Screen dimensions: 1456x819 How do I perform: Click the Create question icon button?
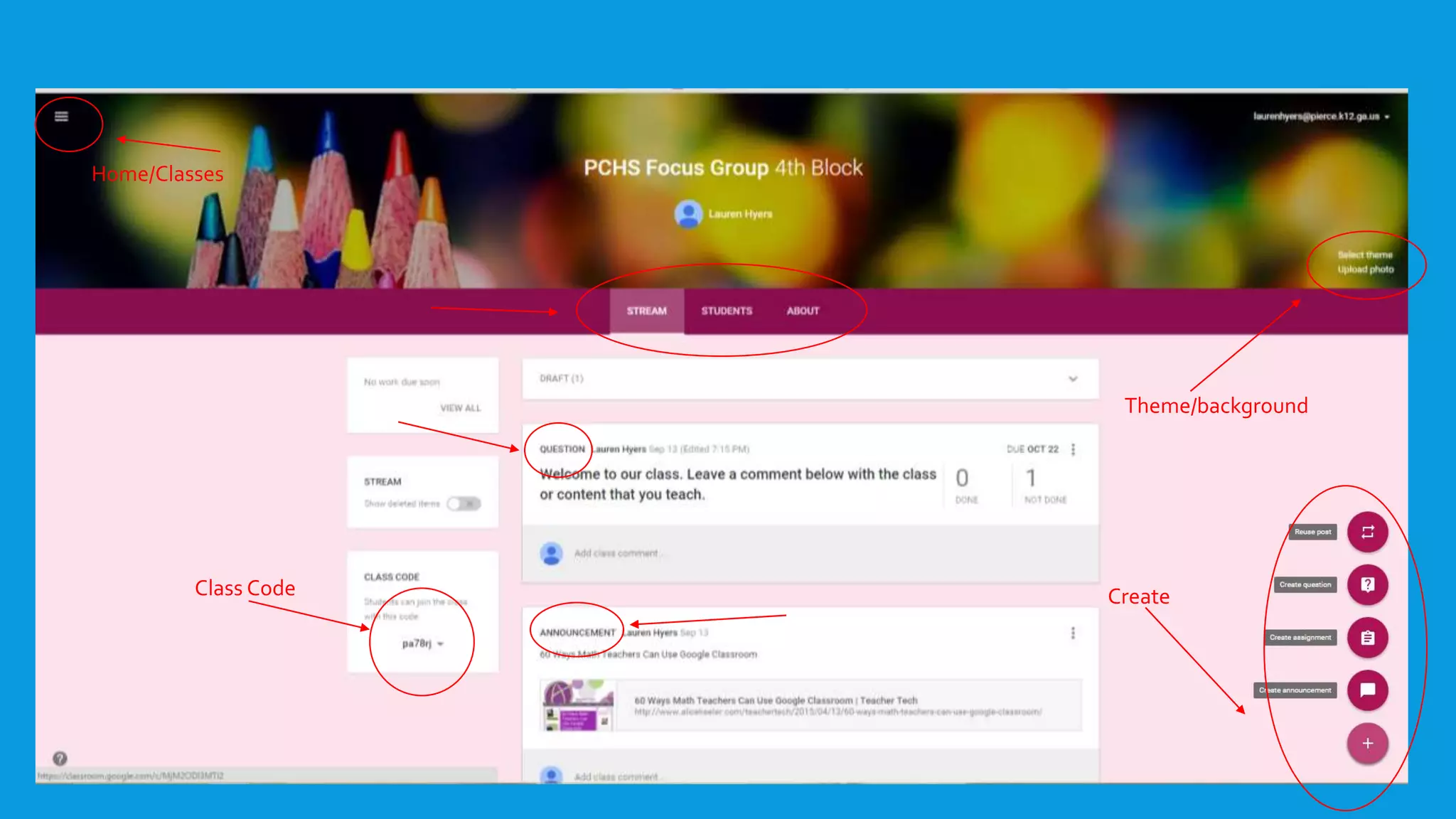(x=1367, y=584)
